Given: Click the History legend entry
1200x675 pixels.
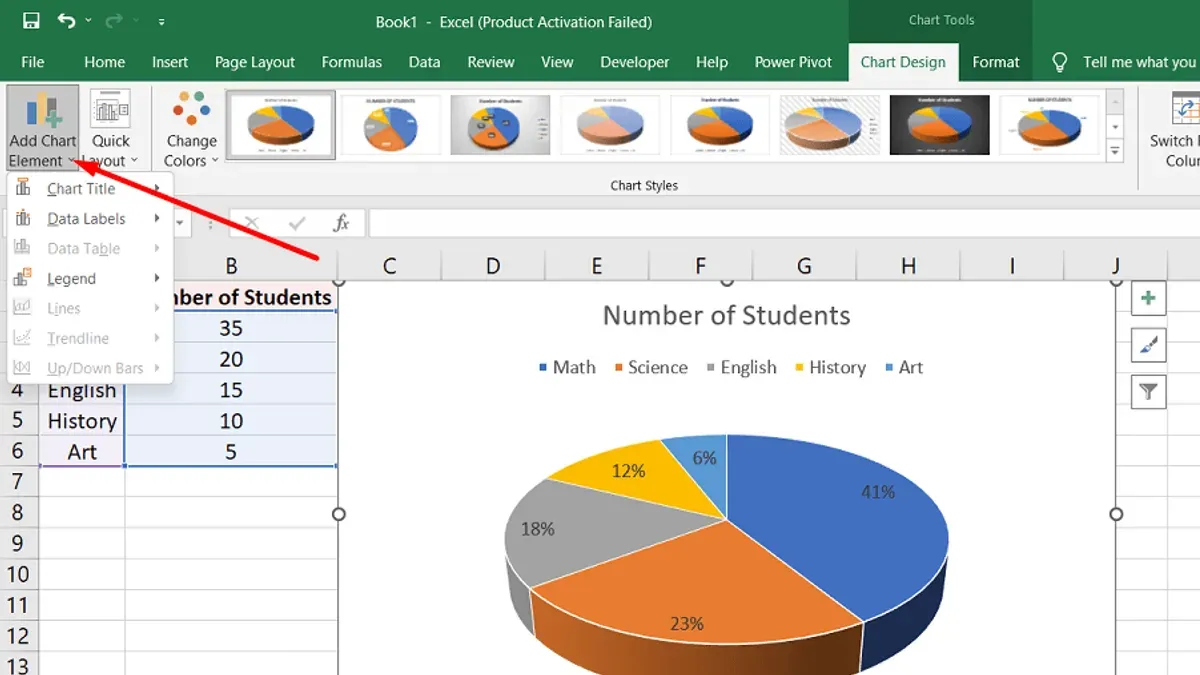Looking at the screenshot, I should [x=830, y=367].
